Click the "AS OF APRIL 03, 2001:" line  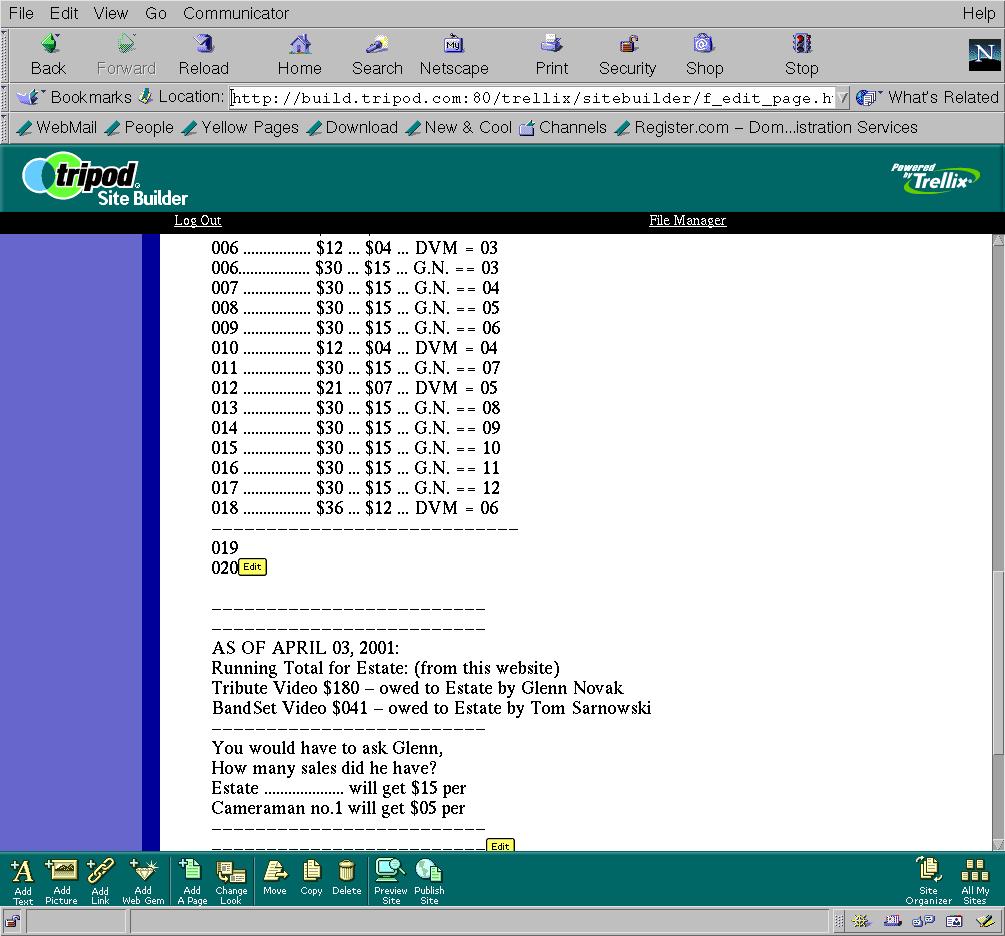305,648
